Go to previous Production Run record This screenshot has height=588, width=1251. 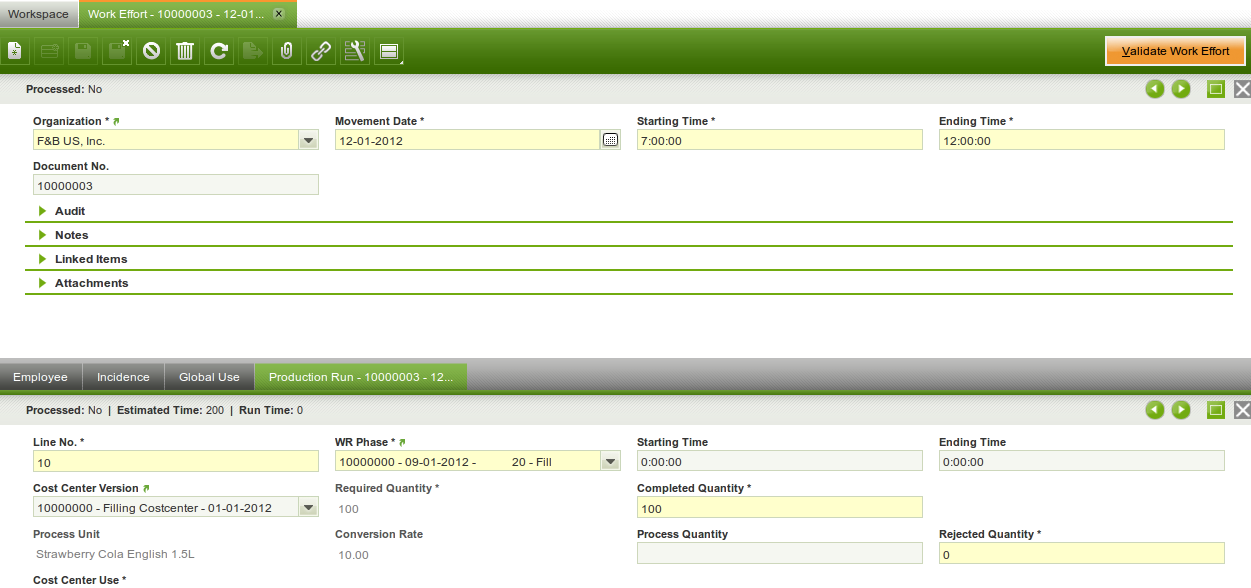coord(1155,410)
